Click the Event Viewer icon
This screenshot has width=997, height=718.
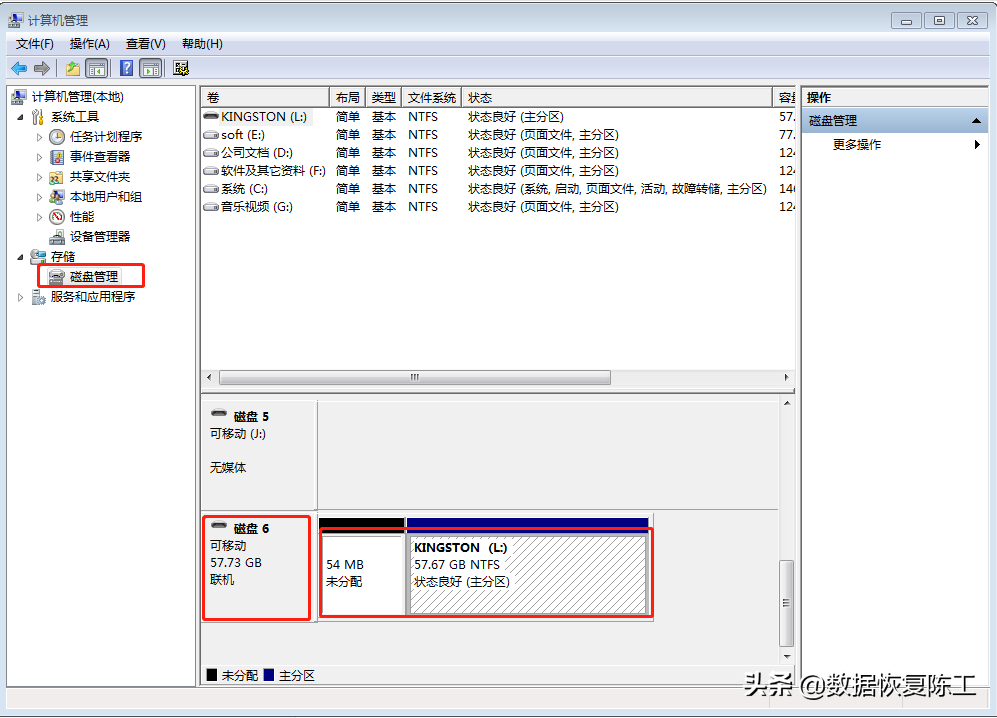pos(57,157)
